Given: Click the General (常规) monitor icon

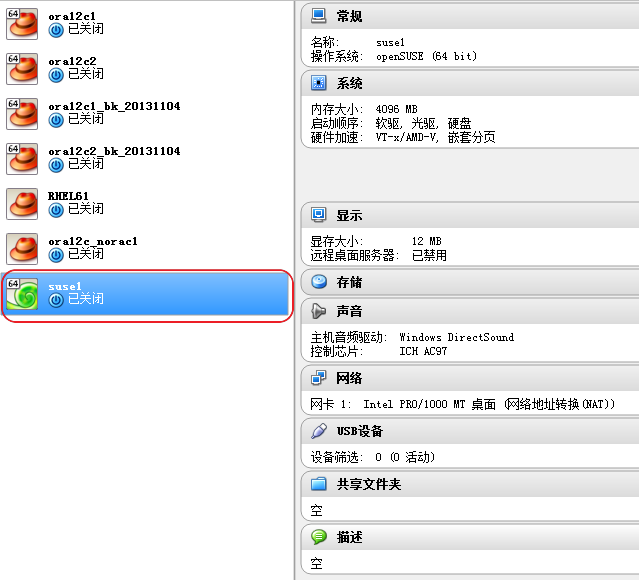Looking at the screenshot, I should pyautogui.click(x=319, y=16).
